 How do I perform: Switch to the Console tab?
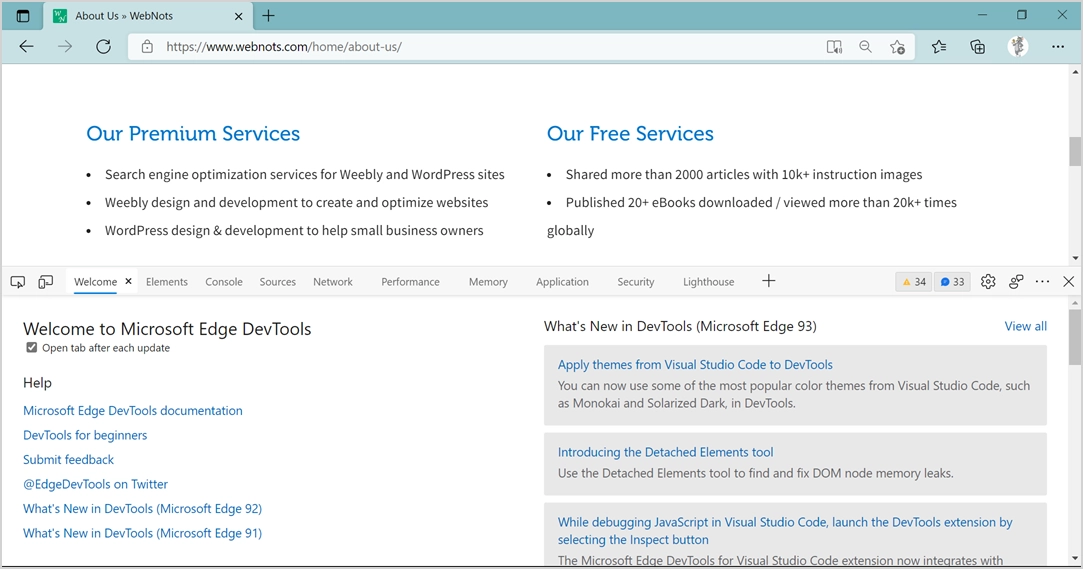224,282
